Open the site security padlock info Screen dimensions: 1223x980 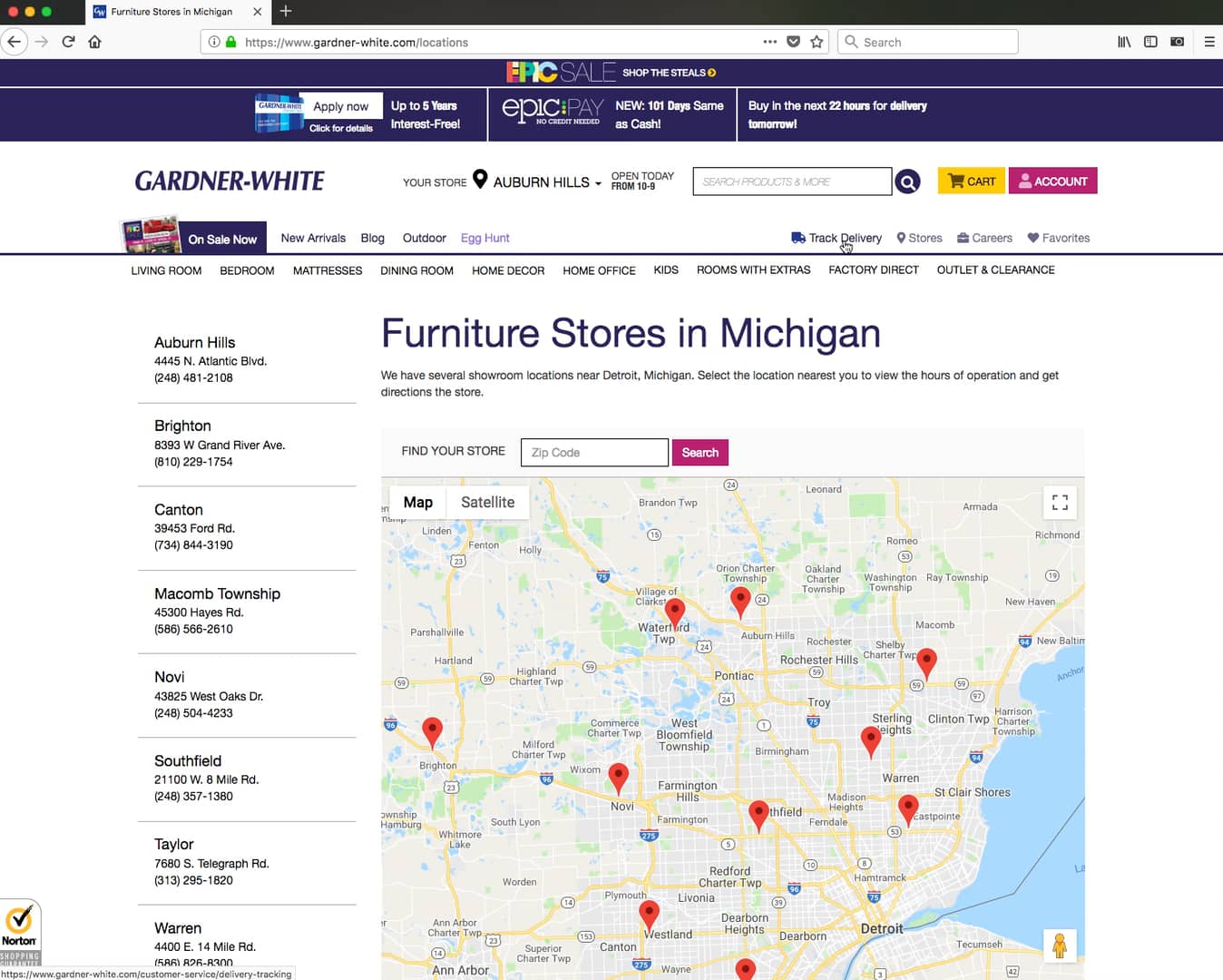click(x=230, y=42)
